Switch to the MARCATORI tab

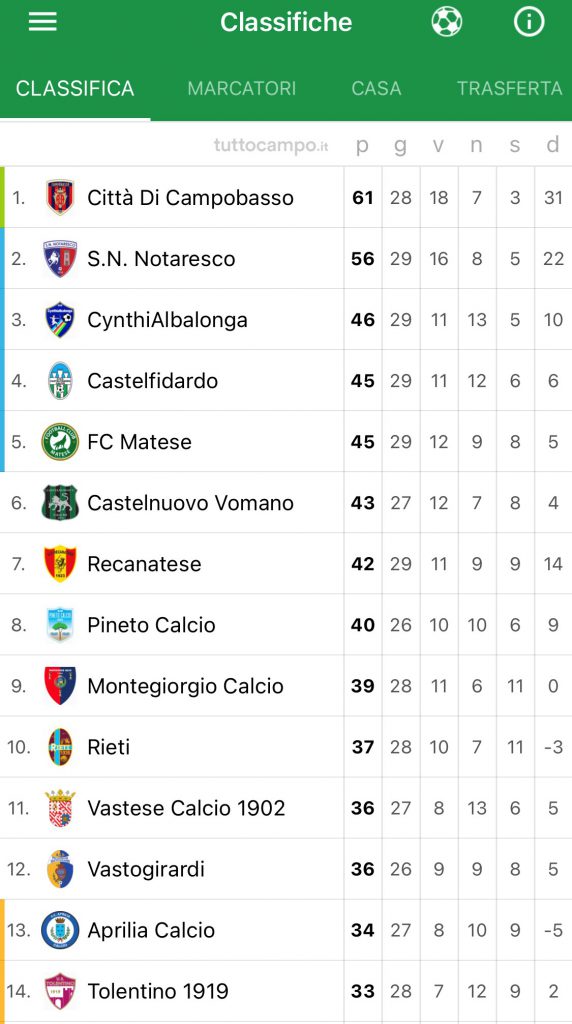242,88
